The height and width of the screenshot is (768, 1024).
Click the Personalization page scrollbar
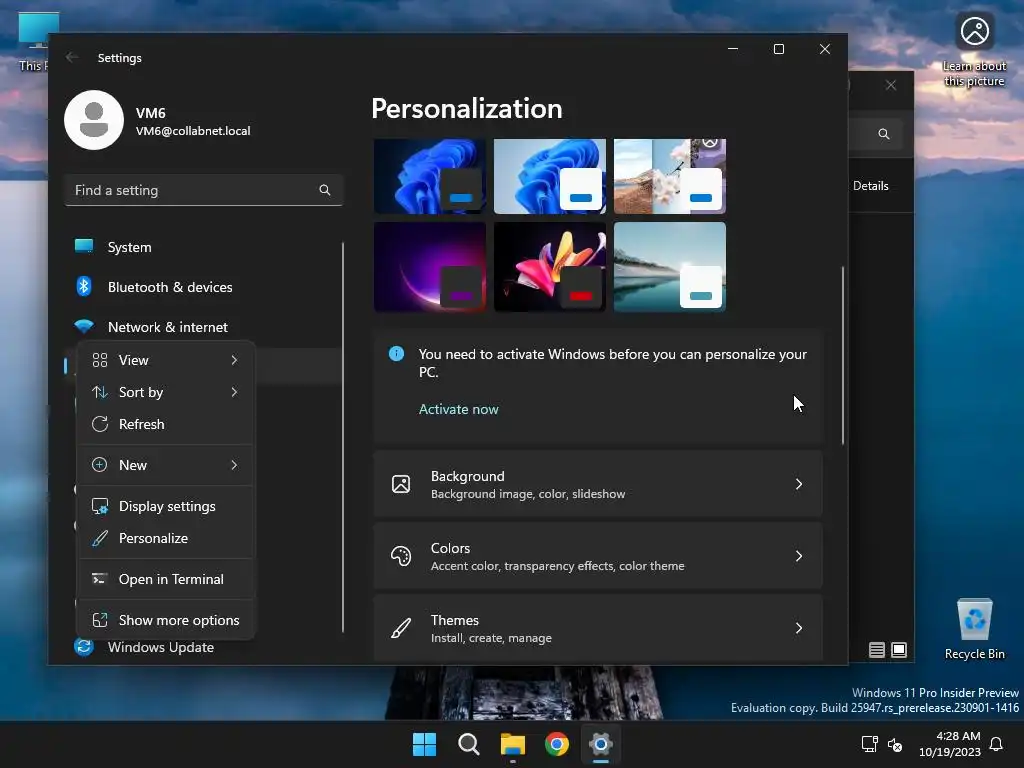coord(842,356)
